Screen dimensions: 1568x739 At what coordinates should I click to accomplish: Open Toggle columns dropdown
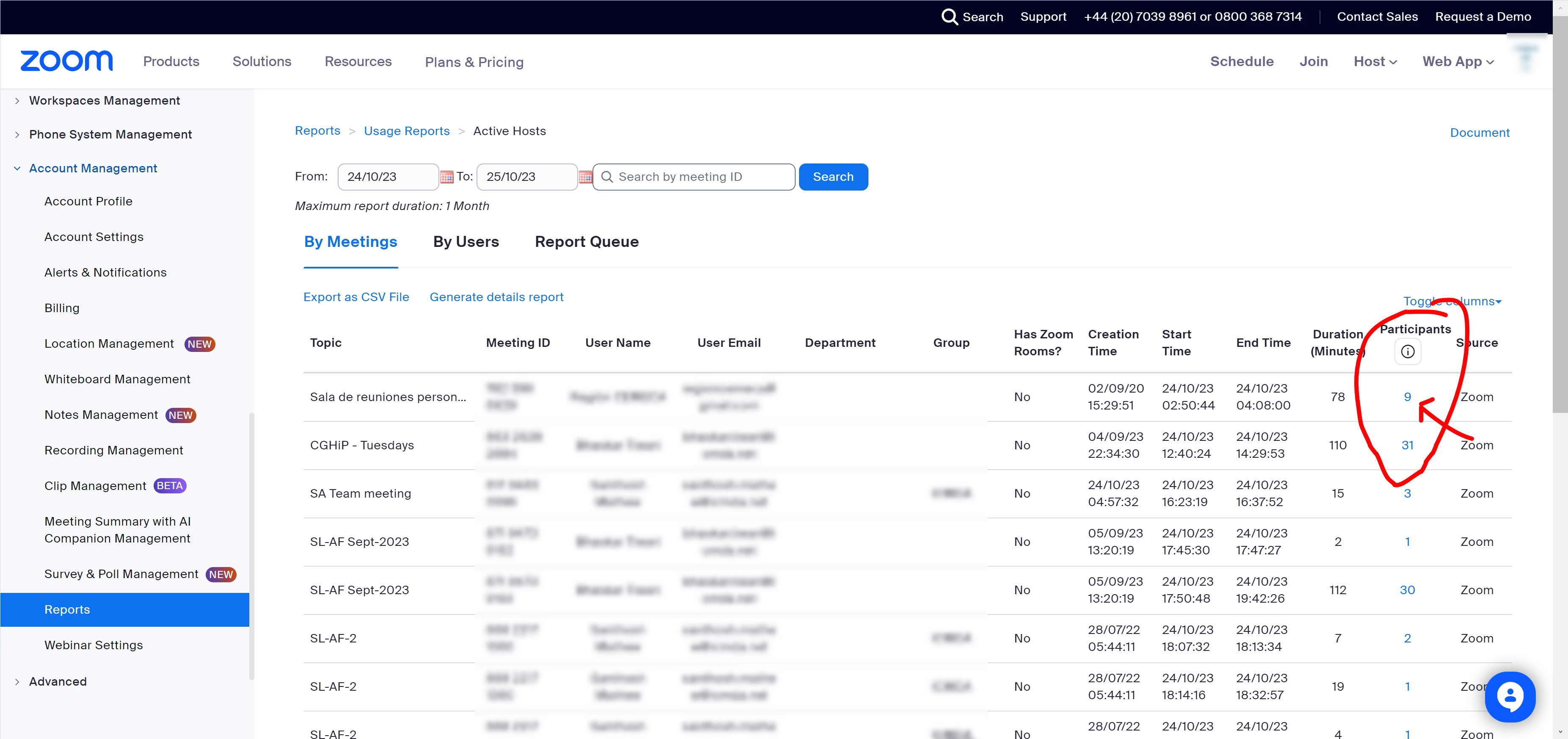click(1452, 301)
